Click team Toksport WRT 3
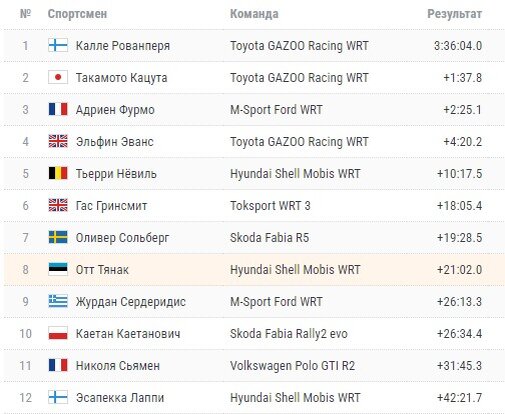505x414 pixels. tap(270, 206)
